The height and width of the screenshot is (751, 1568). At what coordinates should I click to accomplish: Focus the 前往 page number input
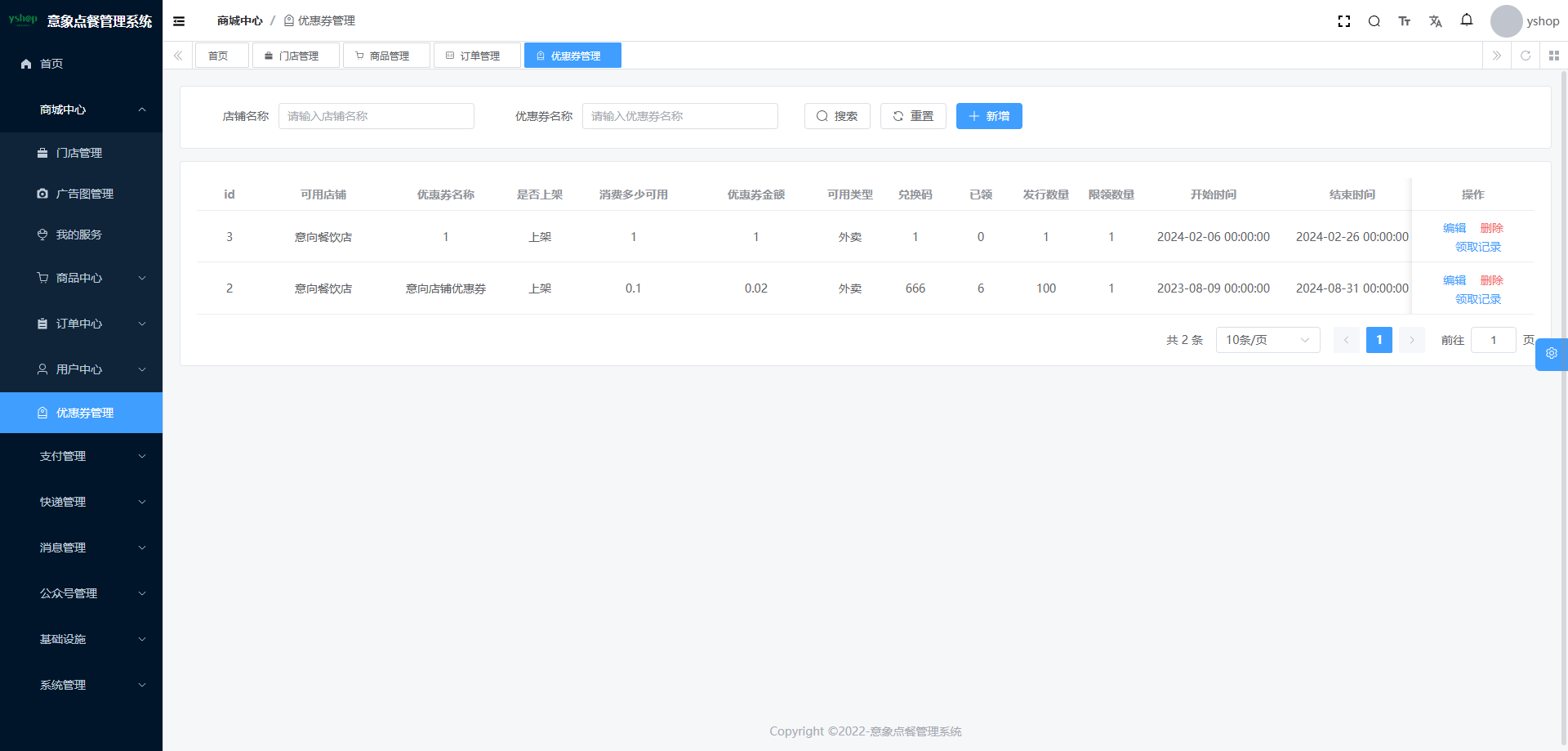coord(1494,340)
